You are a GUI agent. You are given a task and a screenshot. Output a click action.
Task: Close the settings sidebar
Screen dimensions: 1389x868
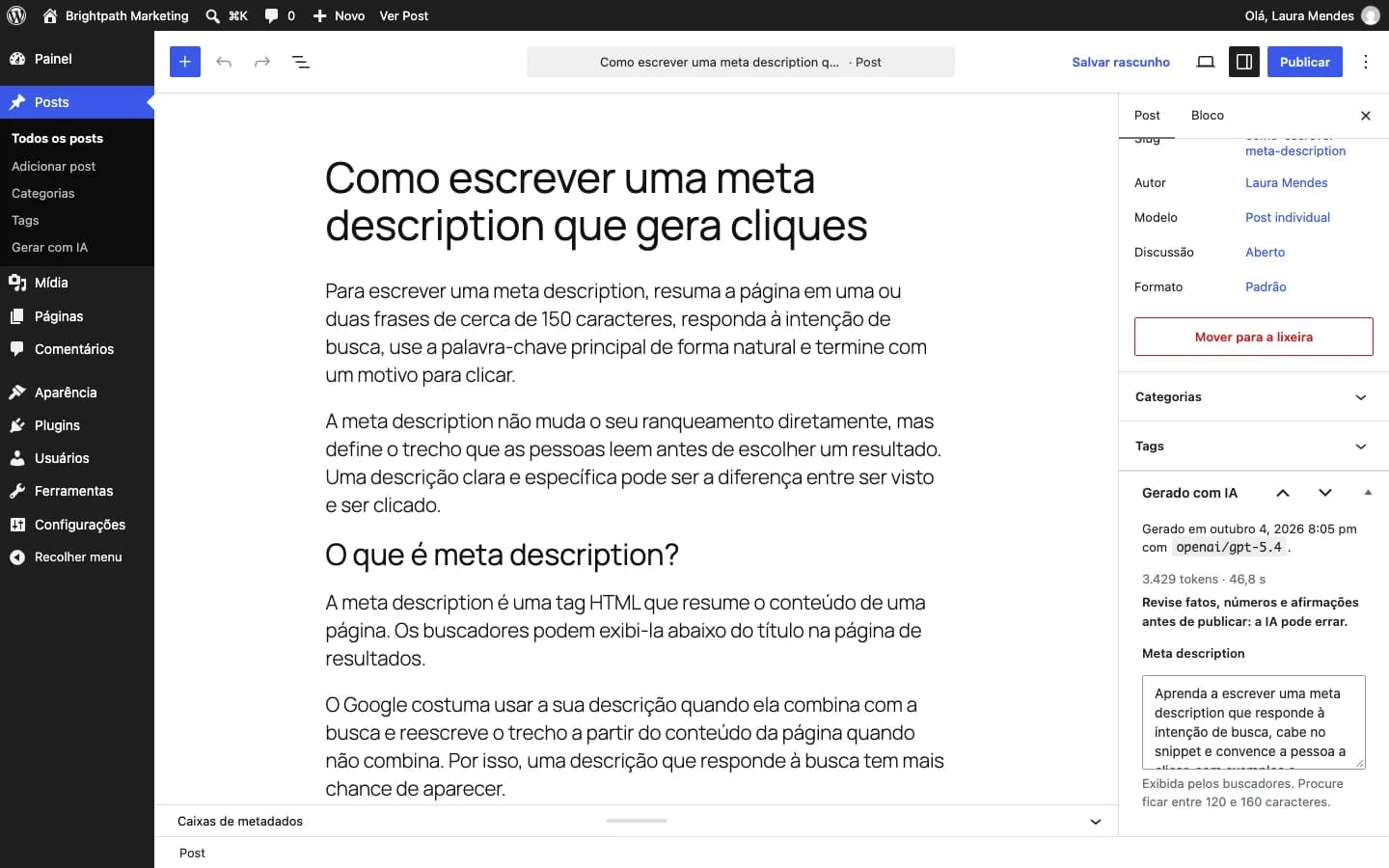[x=1366, y=116]
